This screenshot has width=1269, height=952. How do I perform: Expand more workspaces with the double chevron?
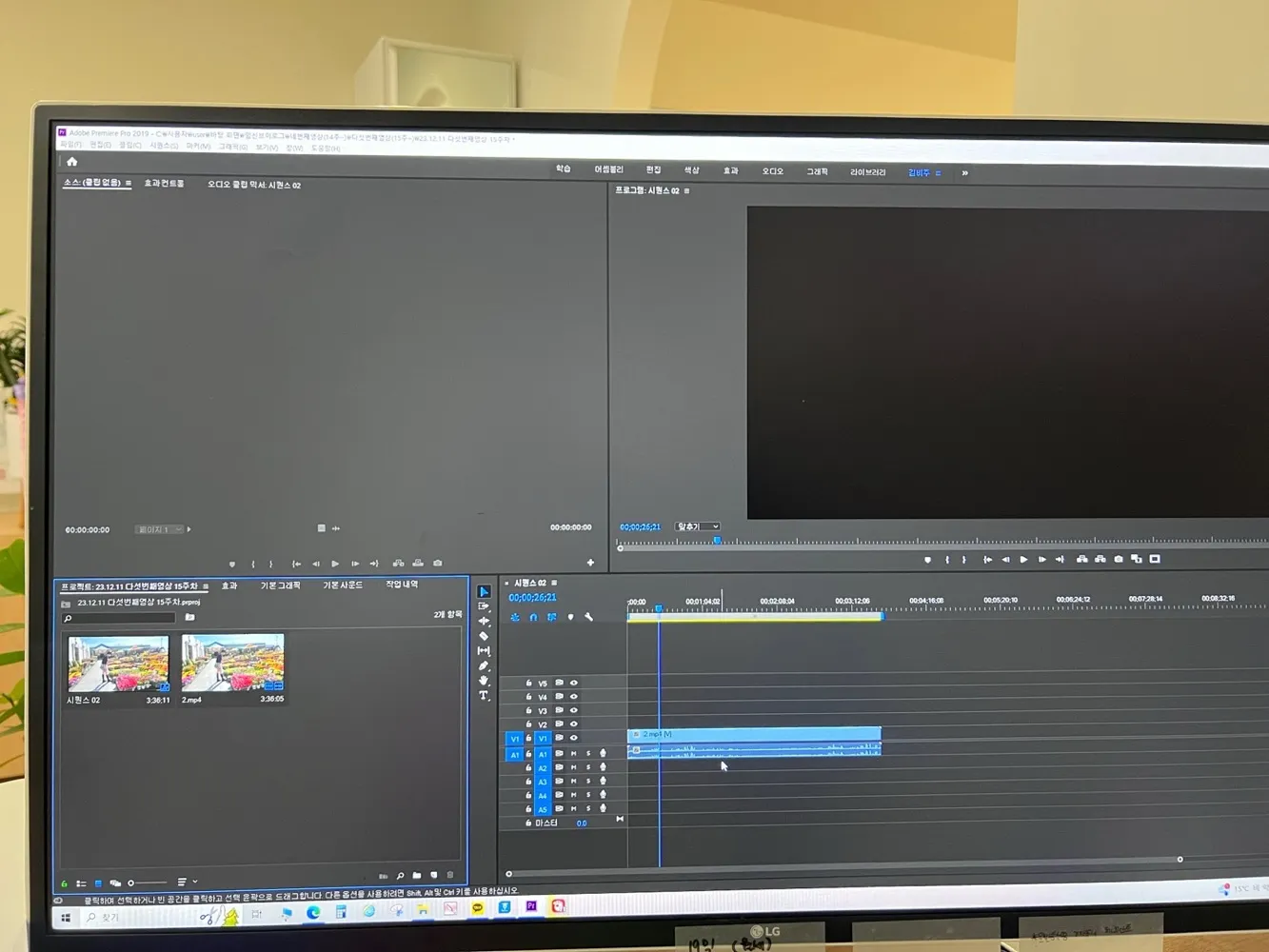coord(964,173)
